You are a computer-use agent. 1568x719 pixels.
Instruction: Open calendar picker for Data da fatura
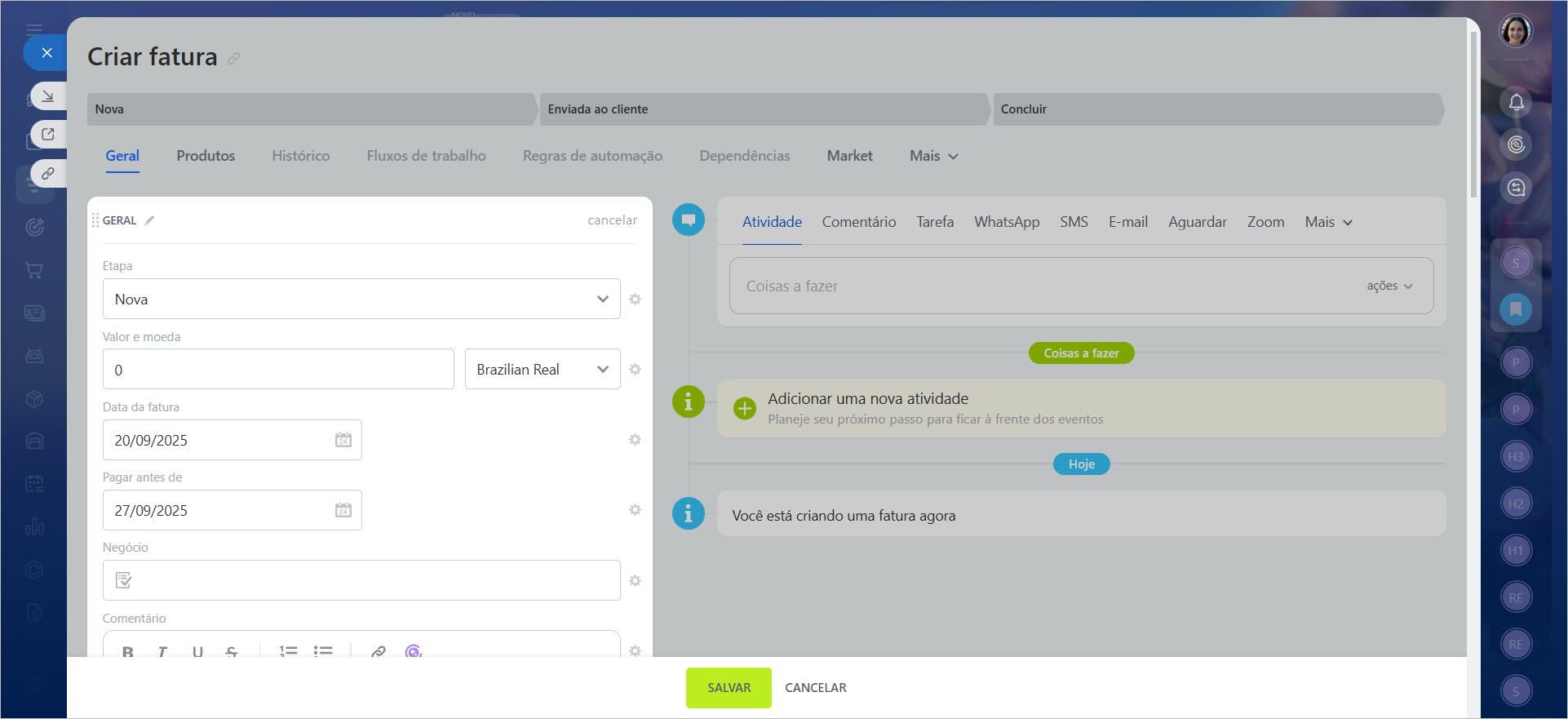pos(343,441)
